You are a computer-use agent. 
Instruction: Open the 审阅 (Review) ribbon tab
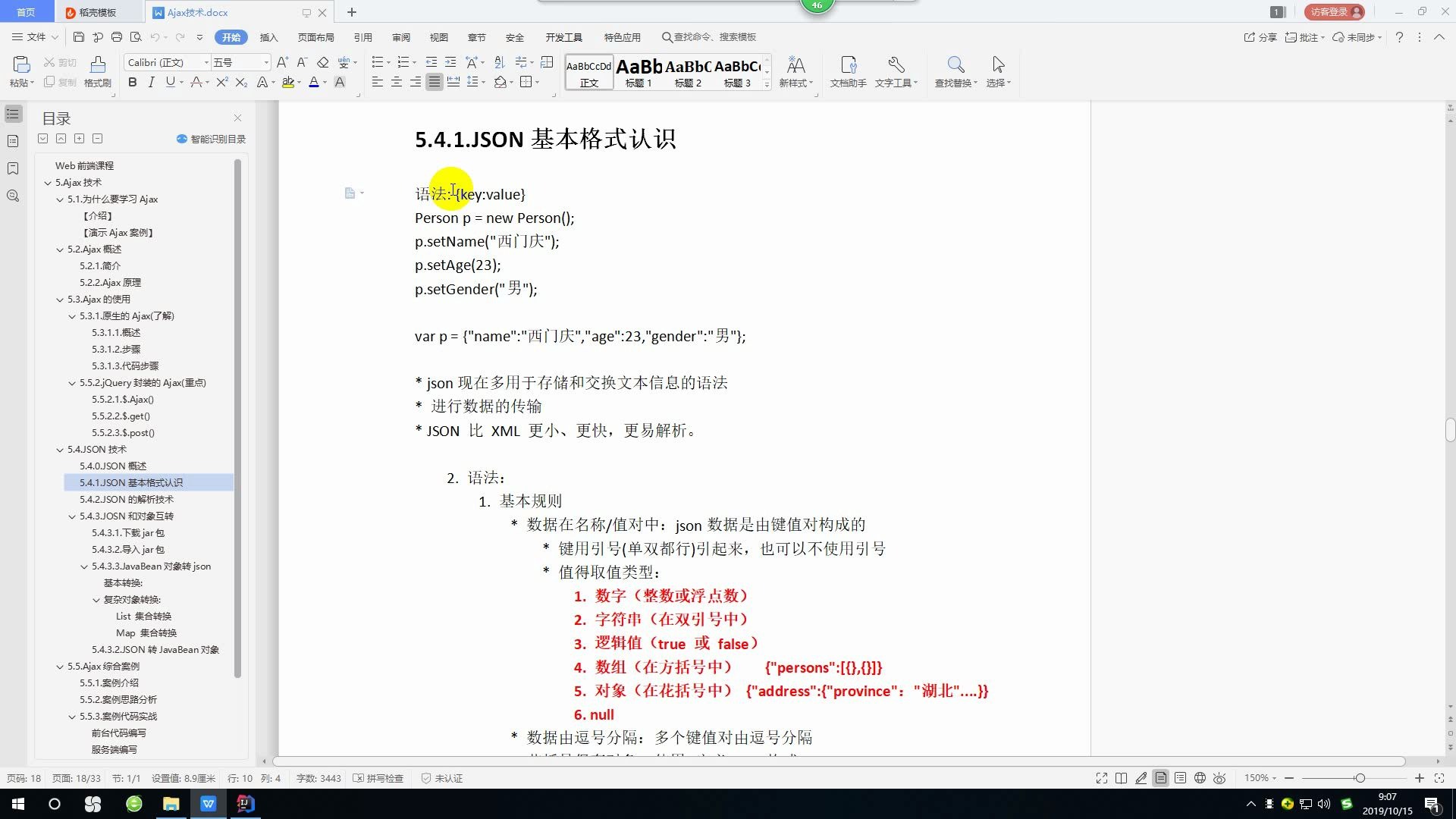point(401,37)
